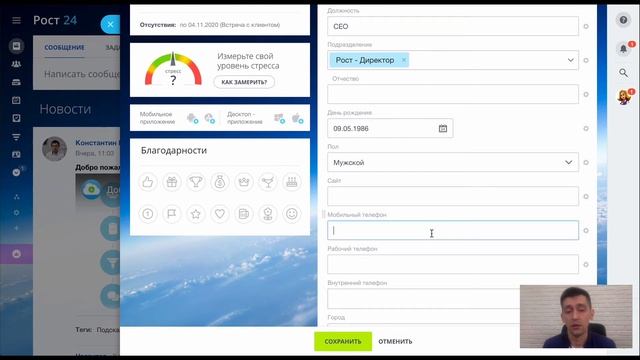Give the thumbs-up gratitude badge
The height and width of the screenshot is (360, 640).
(148, 182)
